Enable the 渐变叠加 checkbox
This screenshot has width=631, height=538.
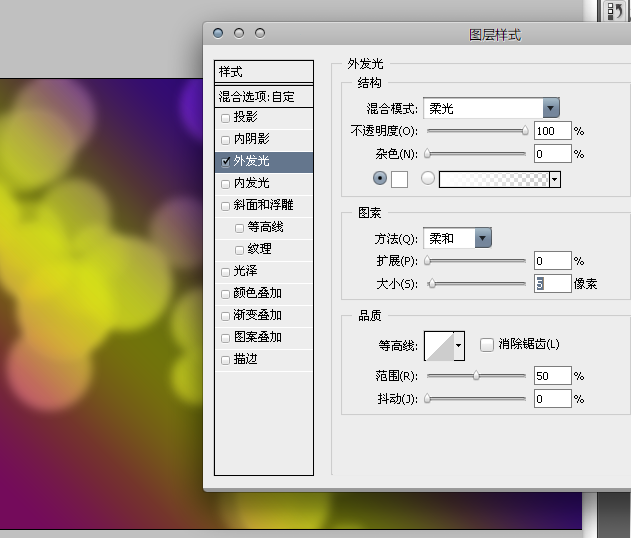click(x=225, y=316)
